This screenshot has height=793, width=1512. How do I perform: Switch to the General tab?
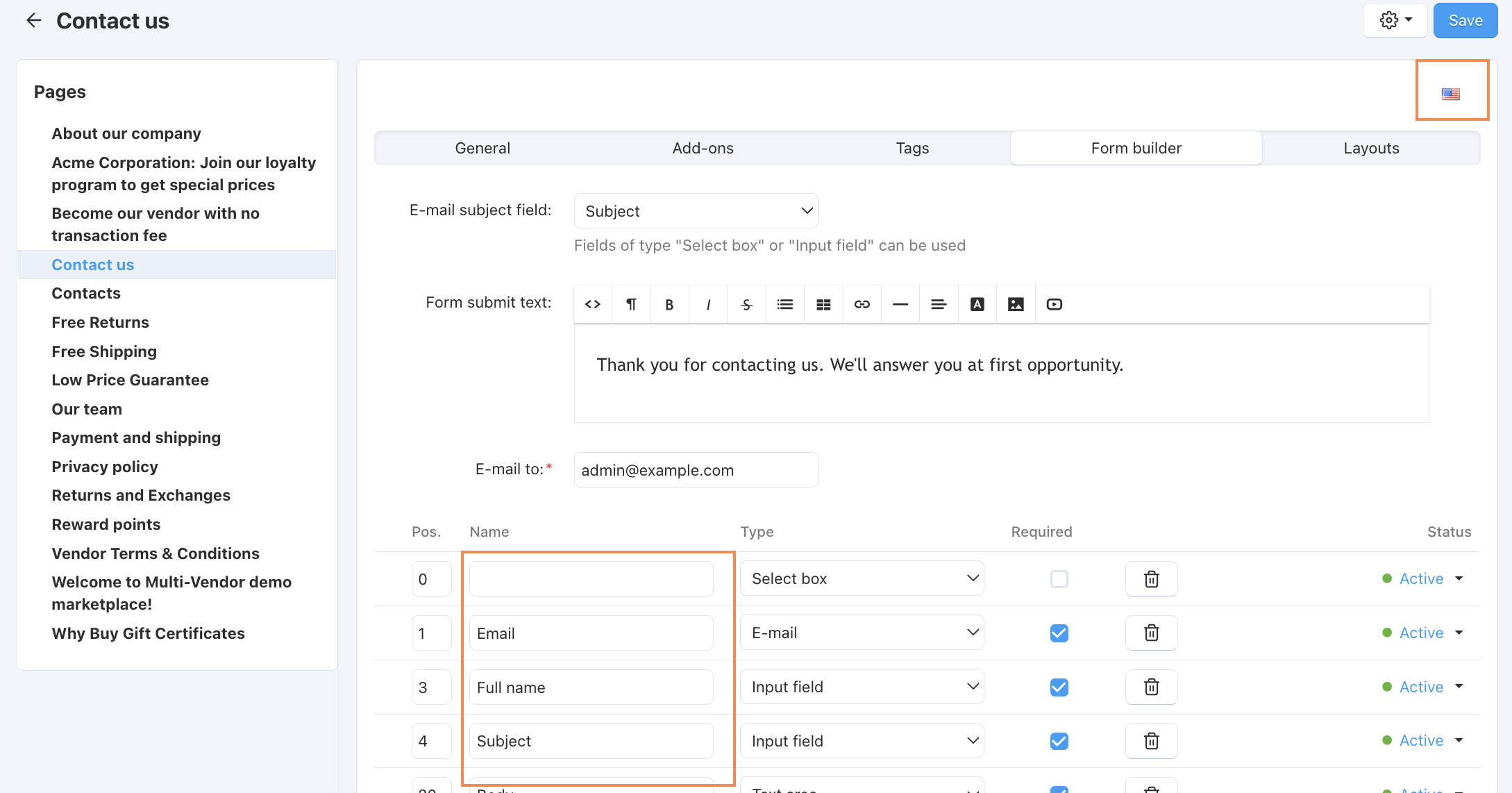pos(482,148)
